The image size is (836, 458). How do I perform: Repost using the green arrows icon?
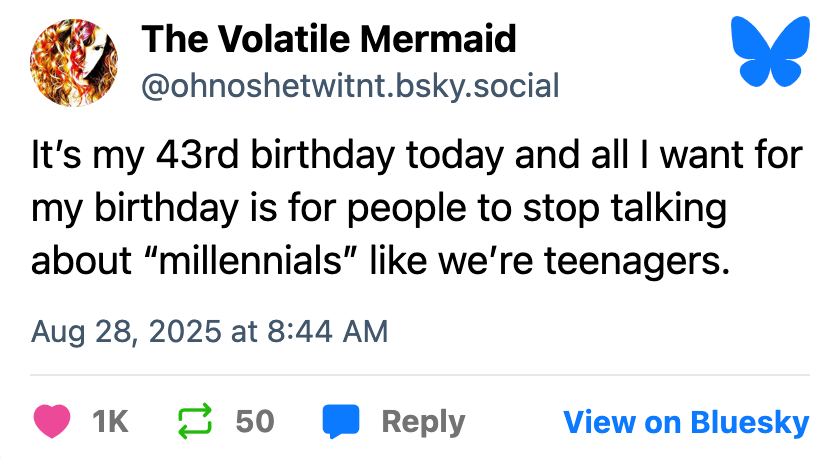(x=197, y=421)
